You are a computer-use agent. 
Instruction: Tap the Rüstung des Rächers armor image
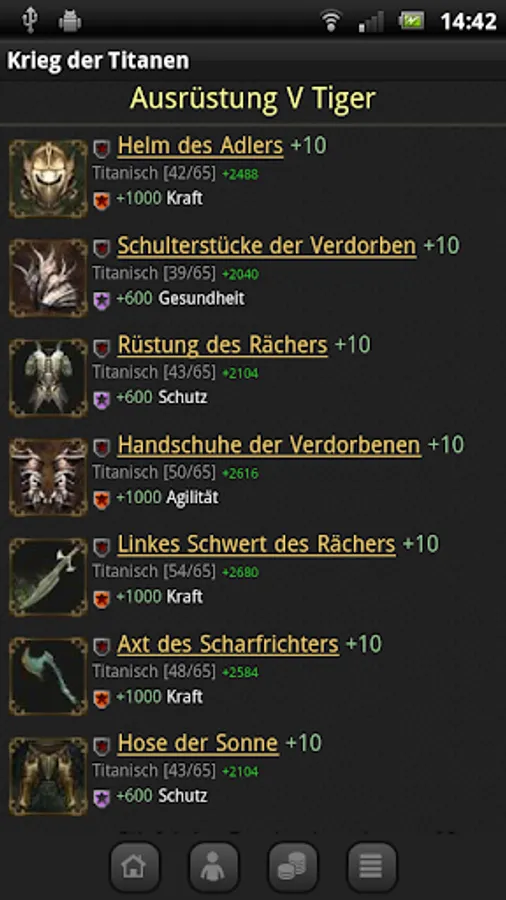tap(48, 378)
